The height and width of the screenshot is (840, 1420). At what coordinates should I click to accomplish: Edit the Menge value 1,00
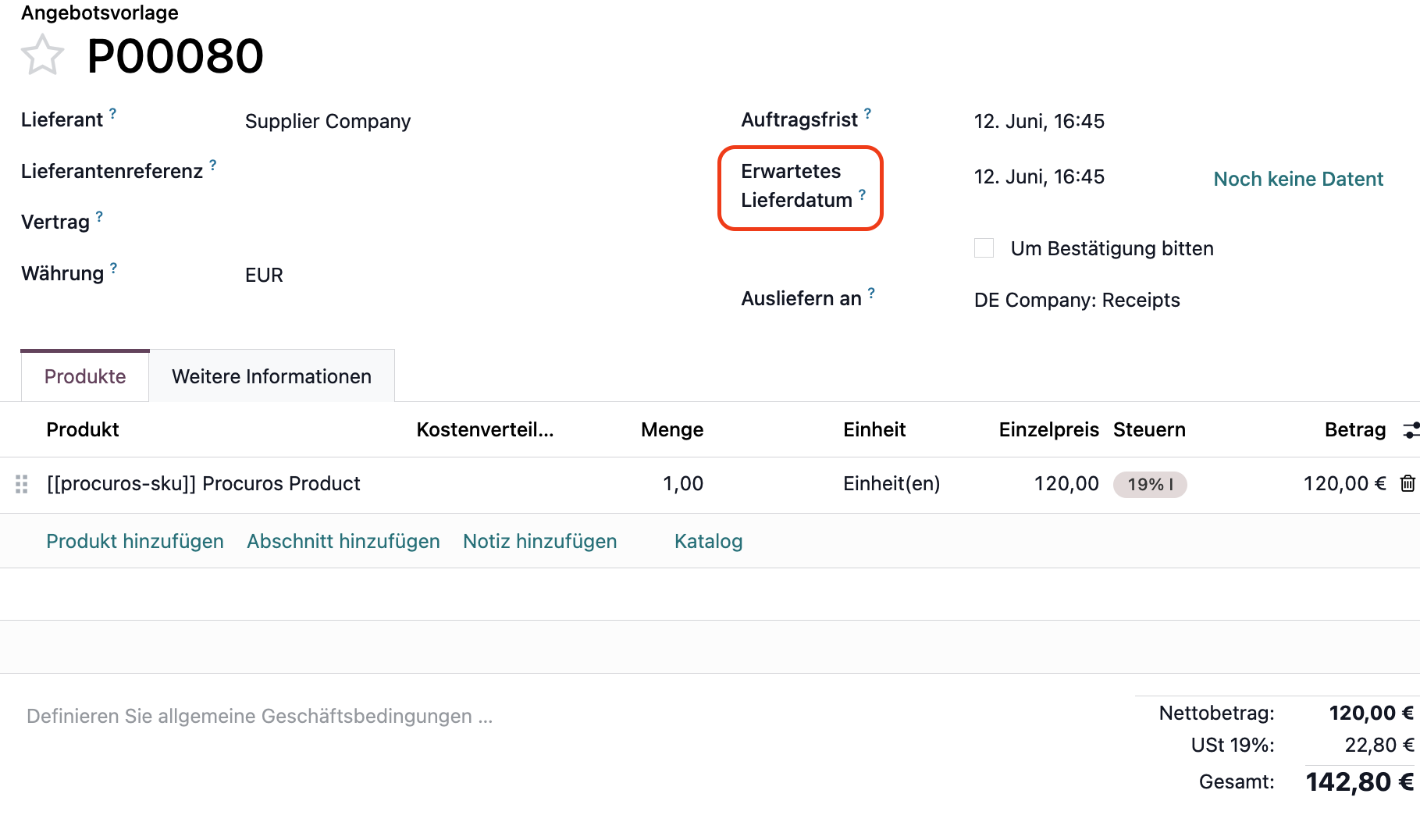click(683, 483)
